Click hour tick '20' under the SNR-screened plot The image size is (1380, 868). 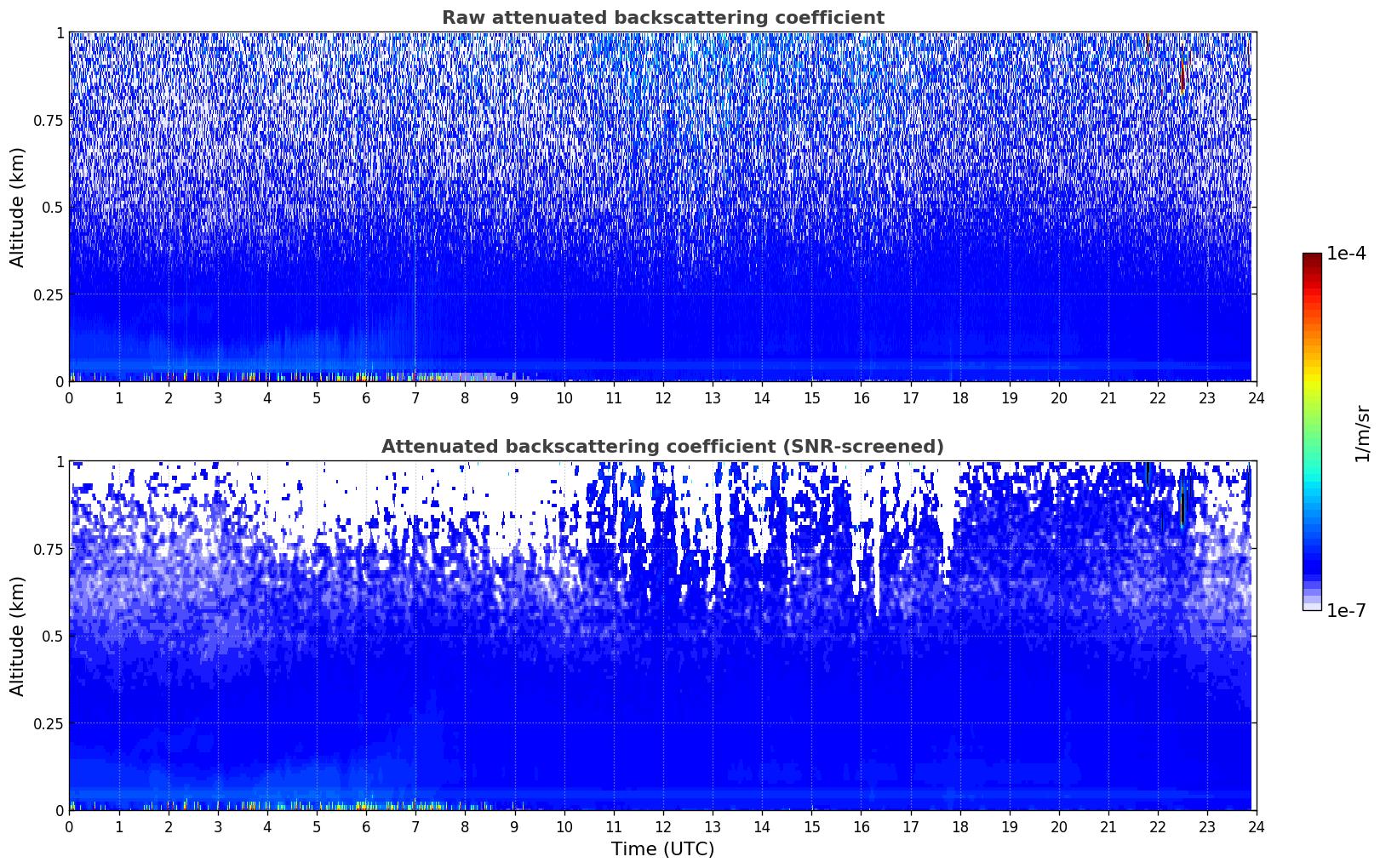click(x=1058, y=826)
